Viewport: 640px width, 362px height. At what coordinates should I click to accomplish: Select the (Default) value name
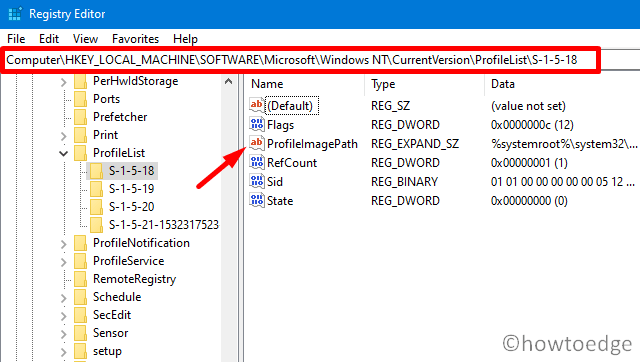click(x=291, y=106)
